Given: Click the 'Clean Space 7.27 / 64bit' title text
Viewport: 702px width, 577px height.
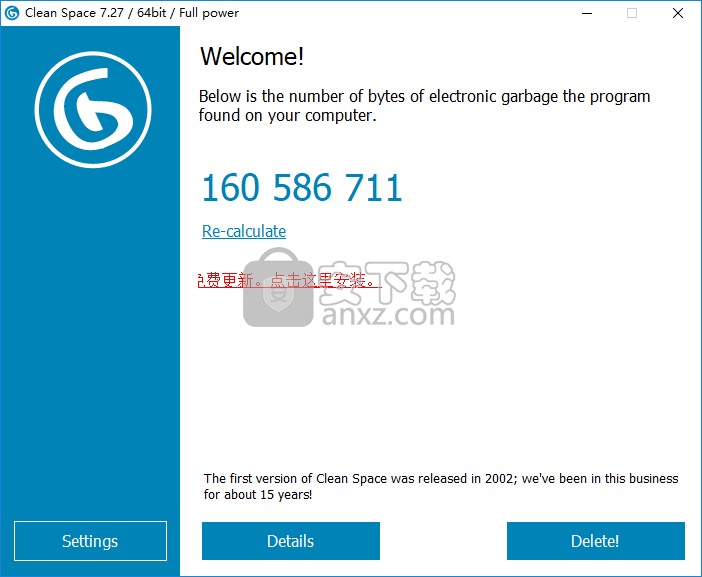Looking at the screenshot, I should click(132, 13).
